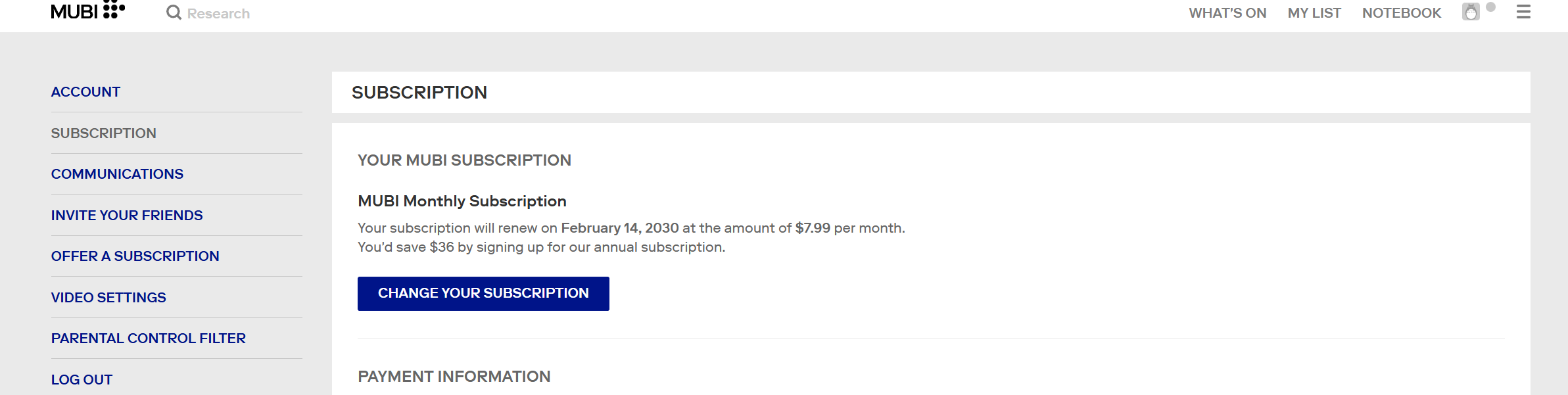
Task: Open Parental Control Filter settings
Action: (148, 338)
